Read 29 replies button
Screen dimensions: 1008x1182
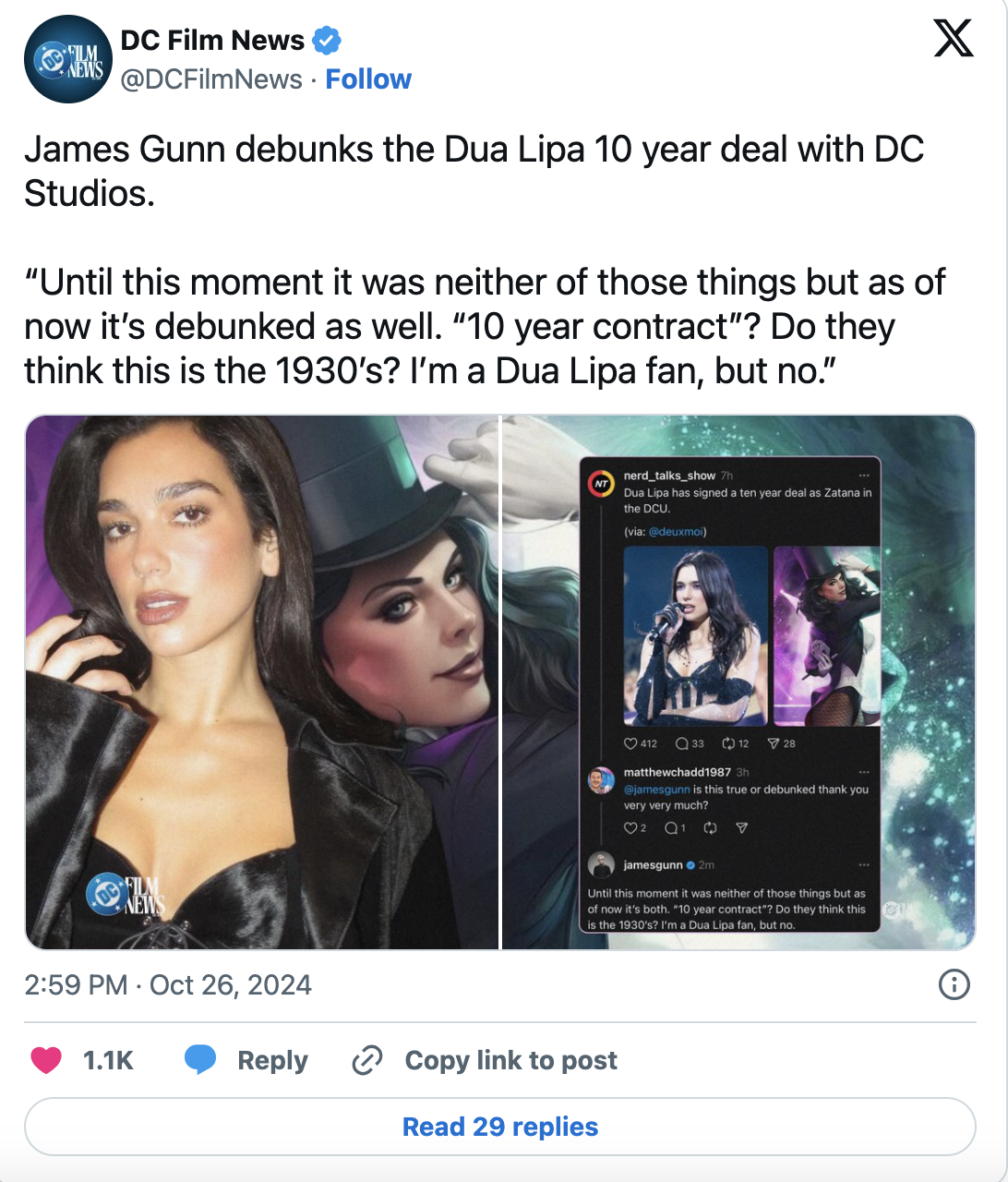coord(500,1127)
